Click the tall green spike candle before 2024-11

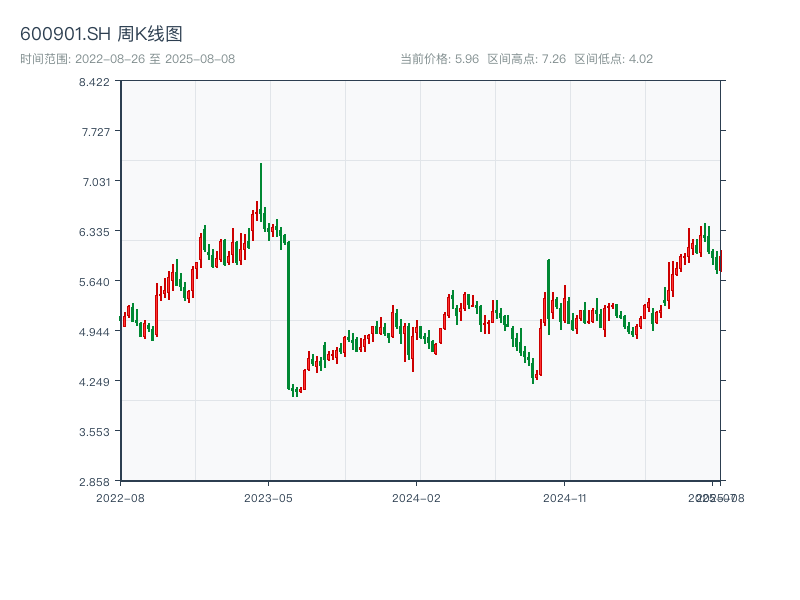(x=549, y=285)
